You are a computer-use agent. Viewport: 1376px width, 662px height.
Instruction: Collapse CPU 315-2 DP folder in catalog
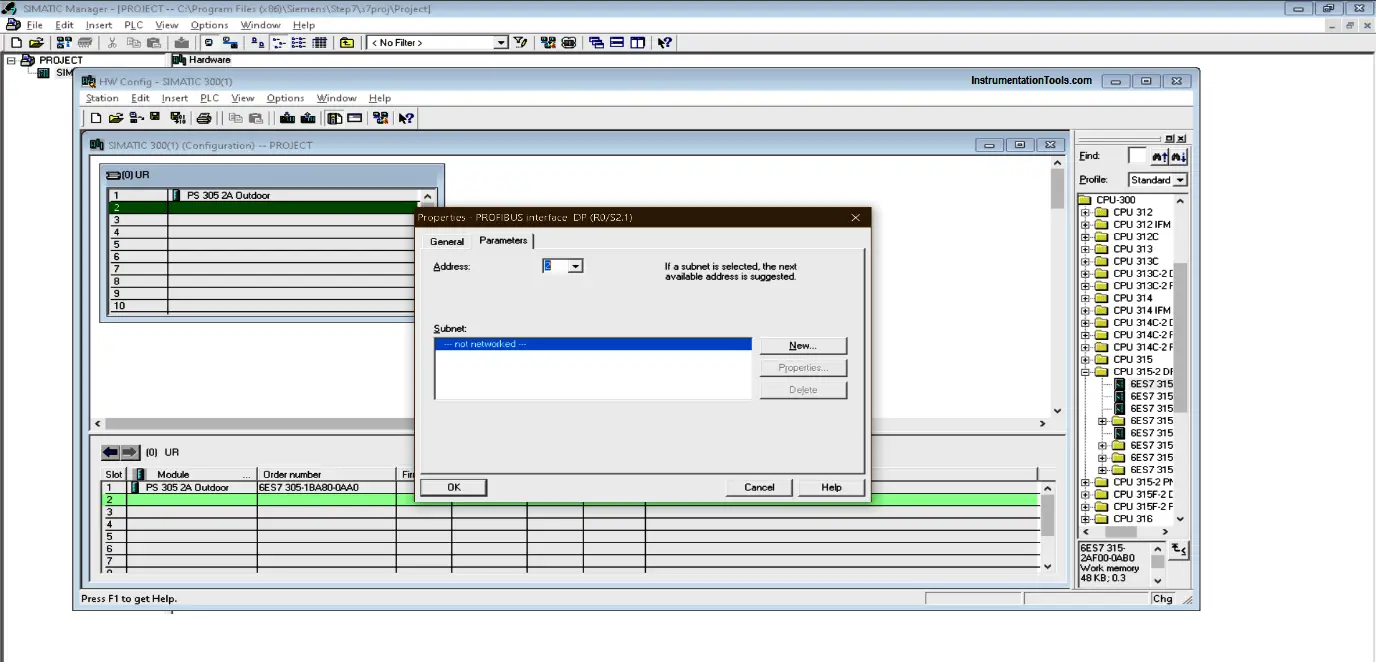(x=1086, y=372)
